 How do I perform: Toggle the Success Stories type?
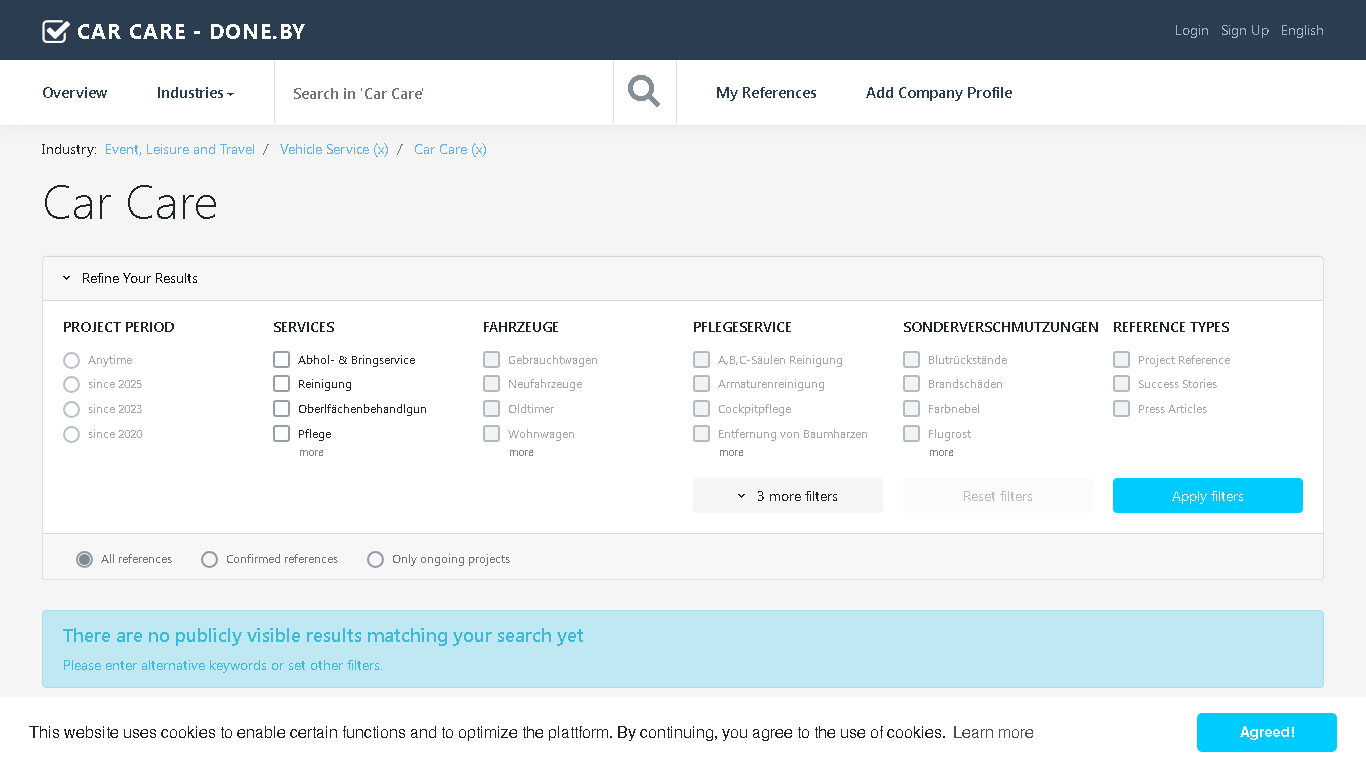tap(1121, 383)
